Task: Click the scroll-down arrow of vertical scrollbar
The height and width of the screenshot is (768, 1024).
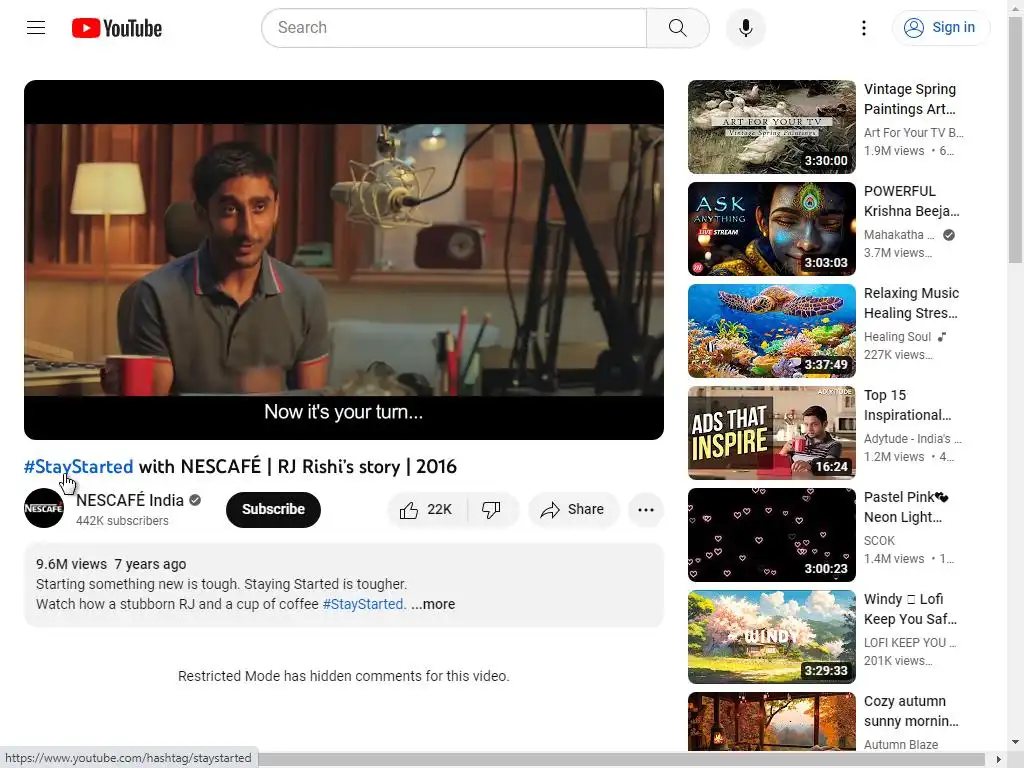Action: coord(1015,742)
